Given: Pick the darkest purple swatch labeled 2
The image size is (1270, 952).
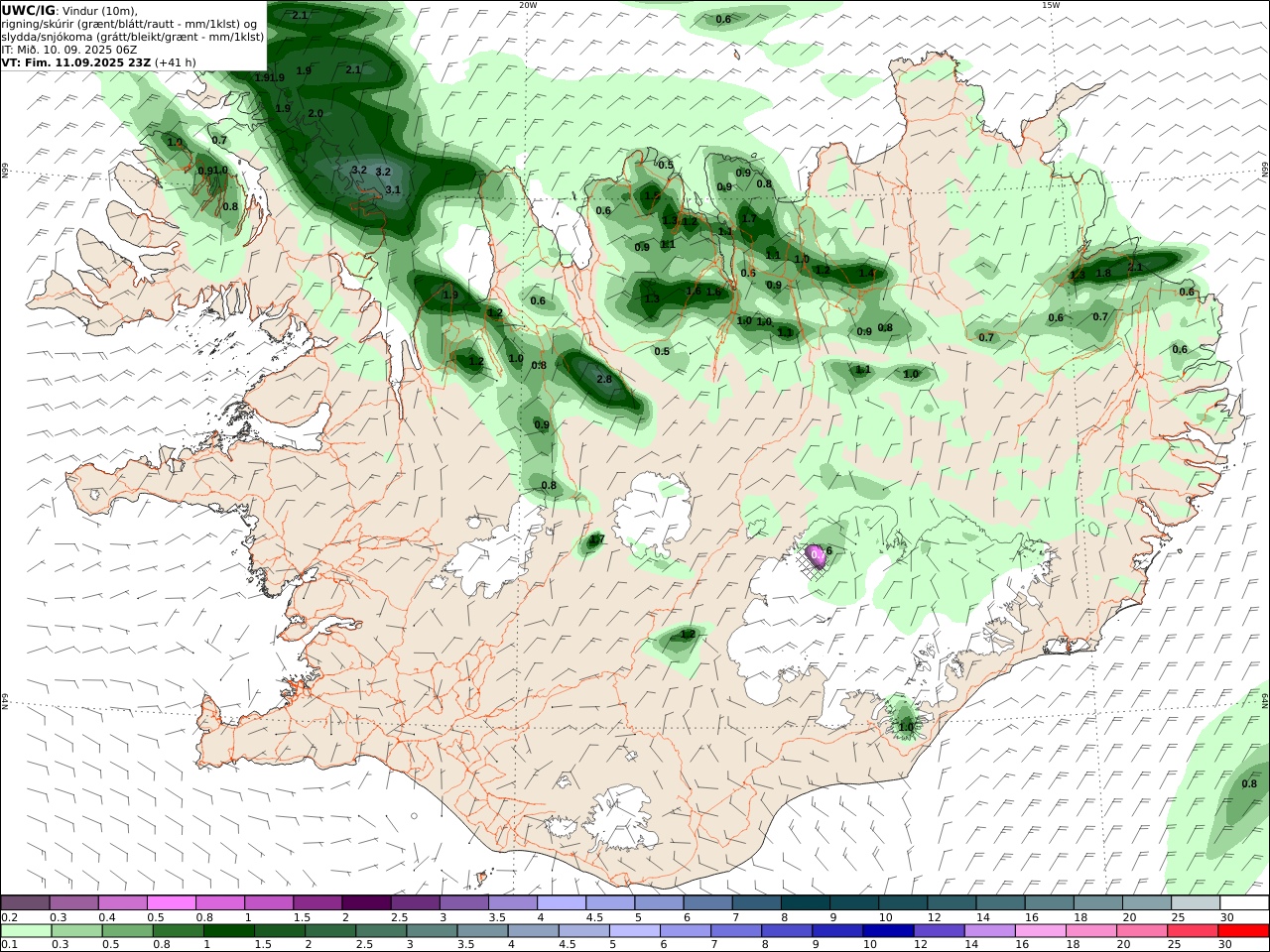Looking at the screenshot, I should point(366,902).
